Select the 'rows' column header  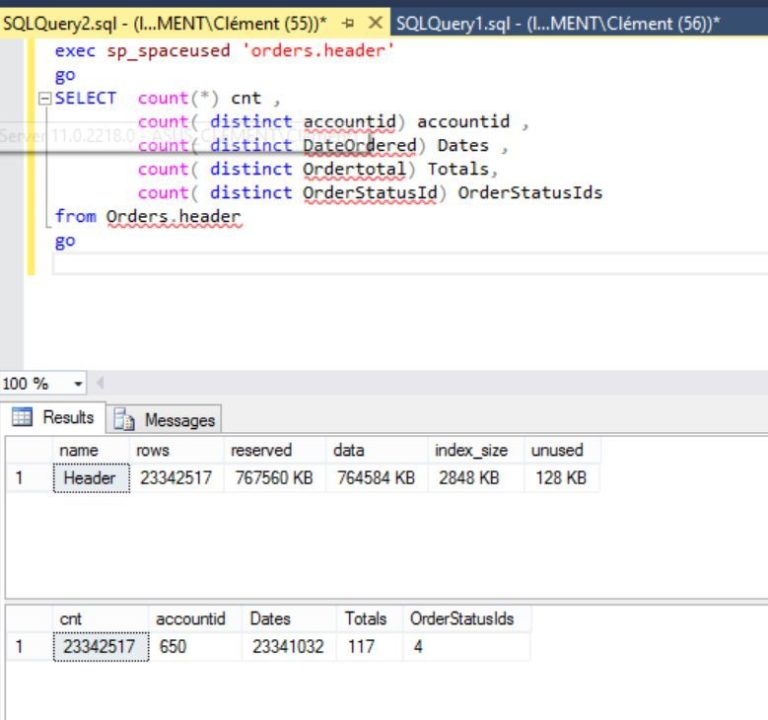pyautogui.click(x=152, y=451)
